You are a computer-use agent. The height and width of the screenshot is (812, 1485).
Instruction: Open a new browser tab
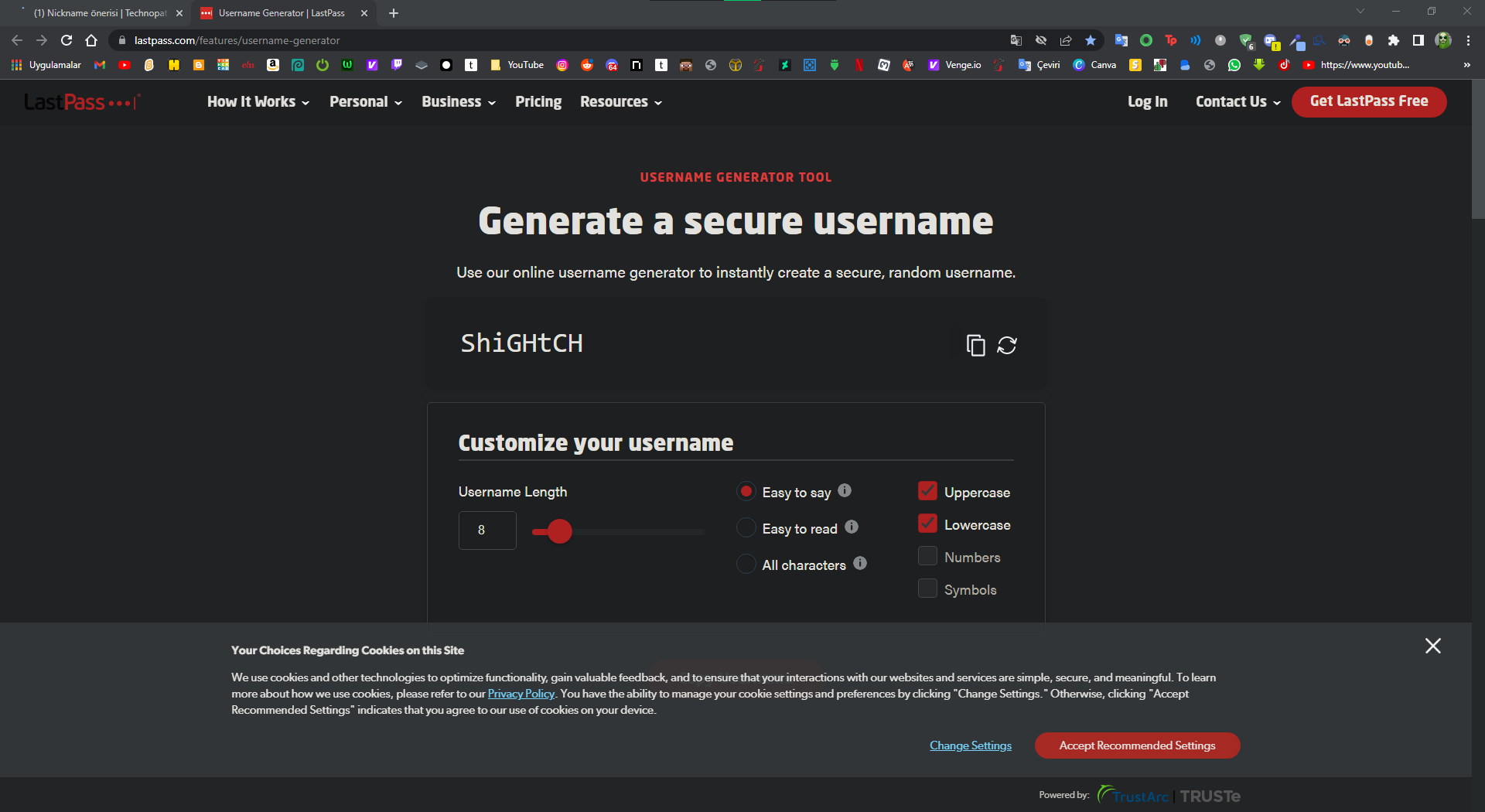pos(394,13)
